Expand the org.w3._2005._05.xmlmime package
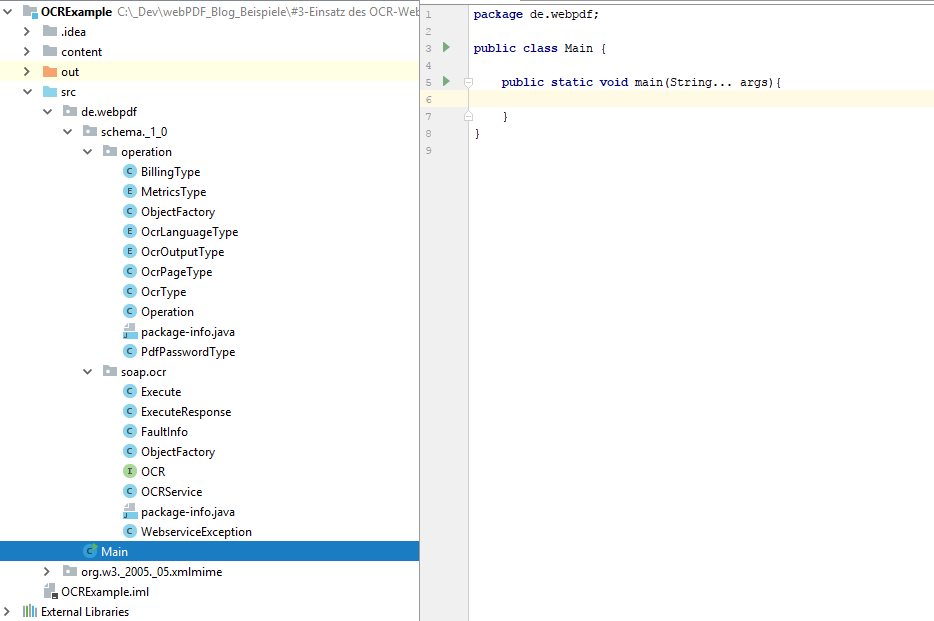Screen dimensions: 934x621 pyautogui.click(x=47, y=571)
